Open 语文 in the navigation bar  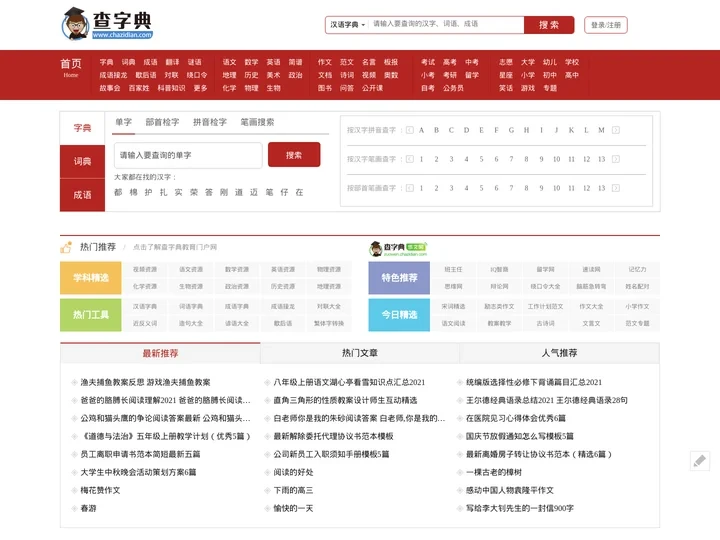pos(229,62)
